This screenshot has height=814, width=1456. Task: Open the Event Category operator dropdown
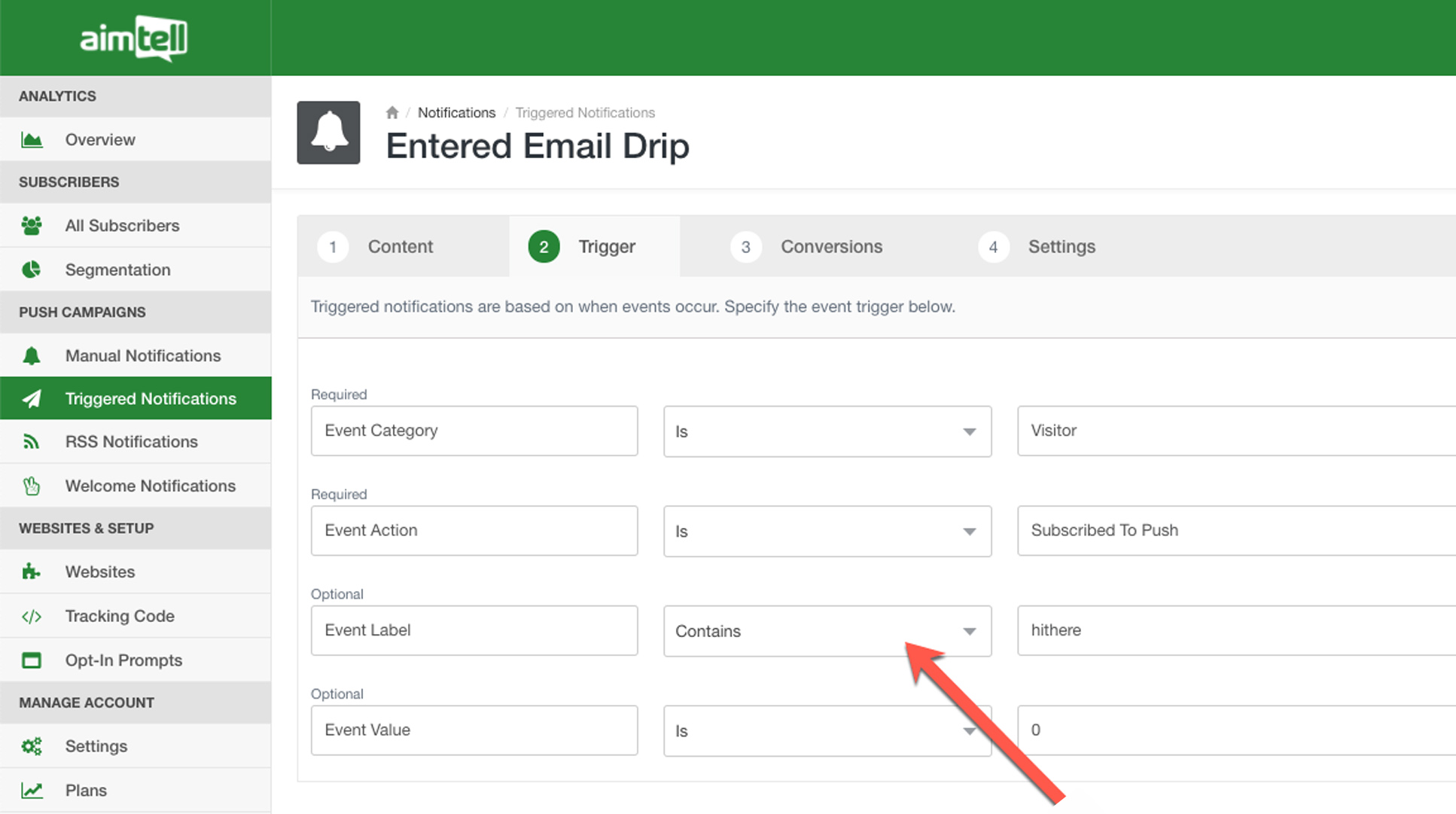coord(827,431)
